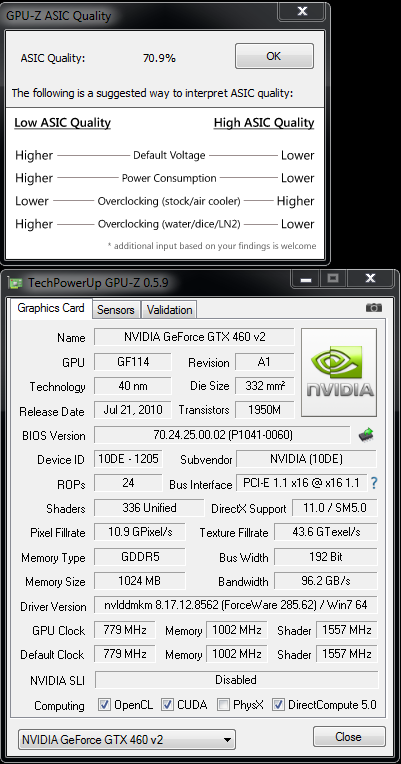Click the Driver Version field
The height and width of the screenshot is (764, 401).
coord(236,606)
